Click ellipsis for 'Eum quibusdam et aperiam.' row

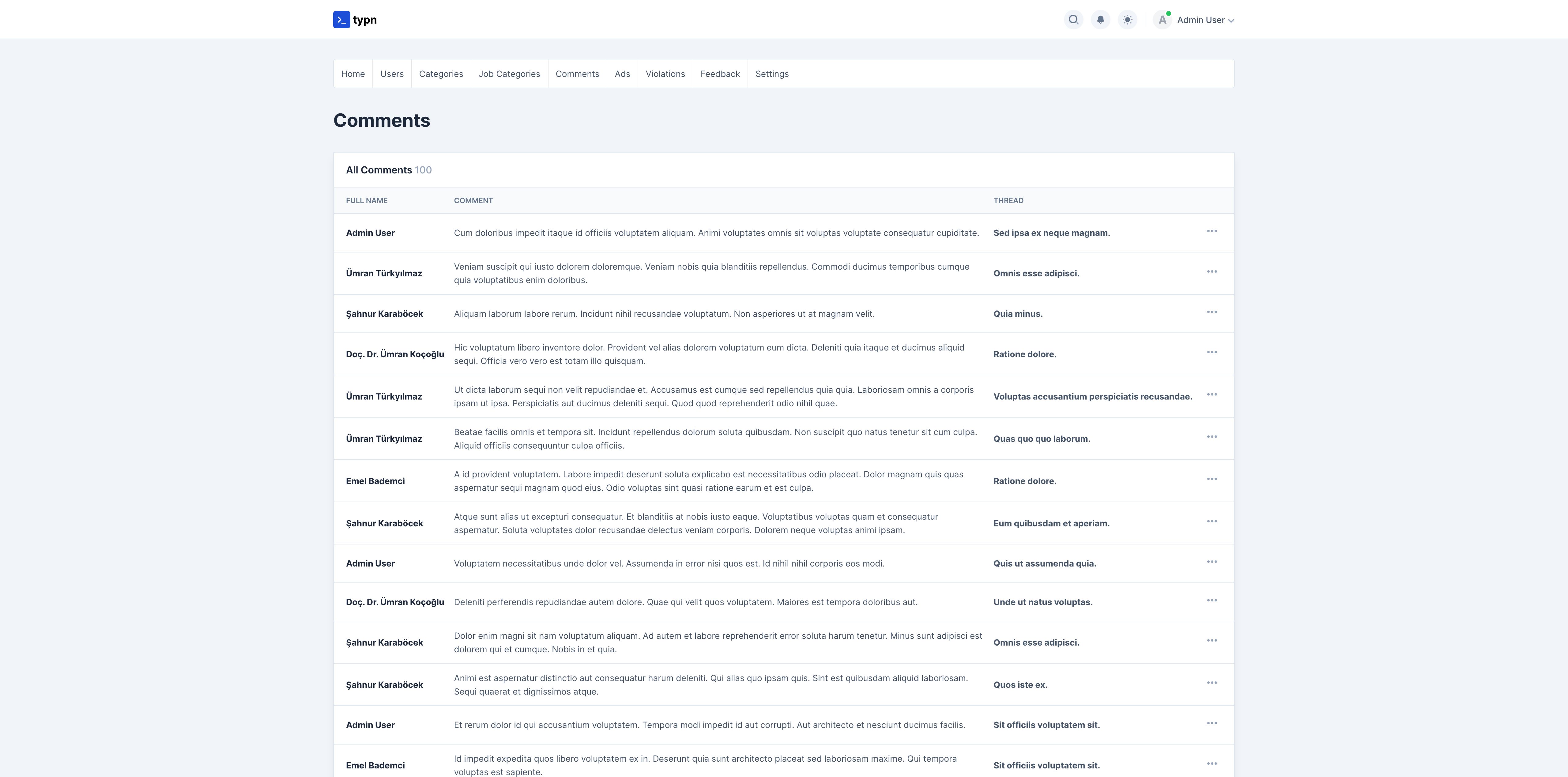(x=1211, y=522)
